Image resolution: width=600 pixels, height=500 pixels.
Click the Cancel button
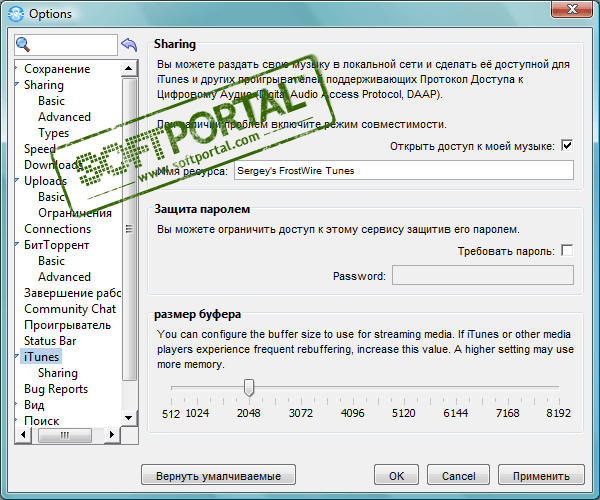[458, 476]
